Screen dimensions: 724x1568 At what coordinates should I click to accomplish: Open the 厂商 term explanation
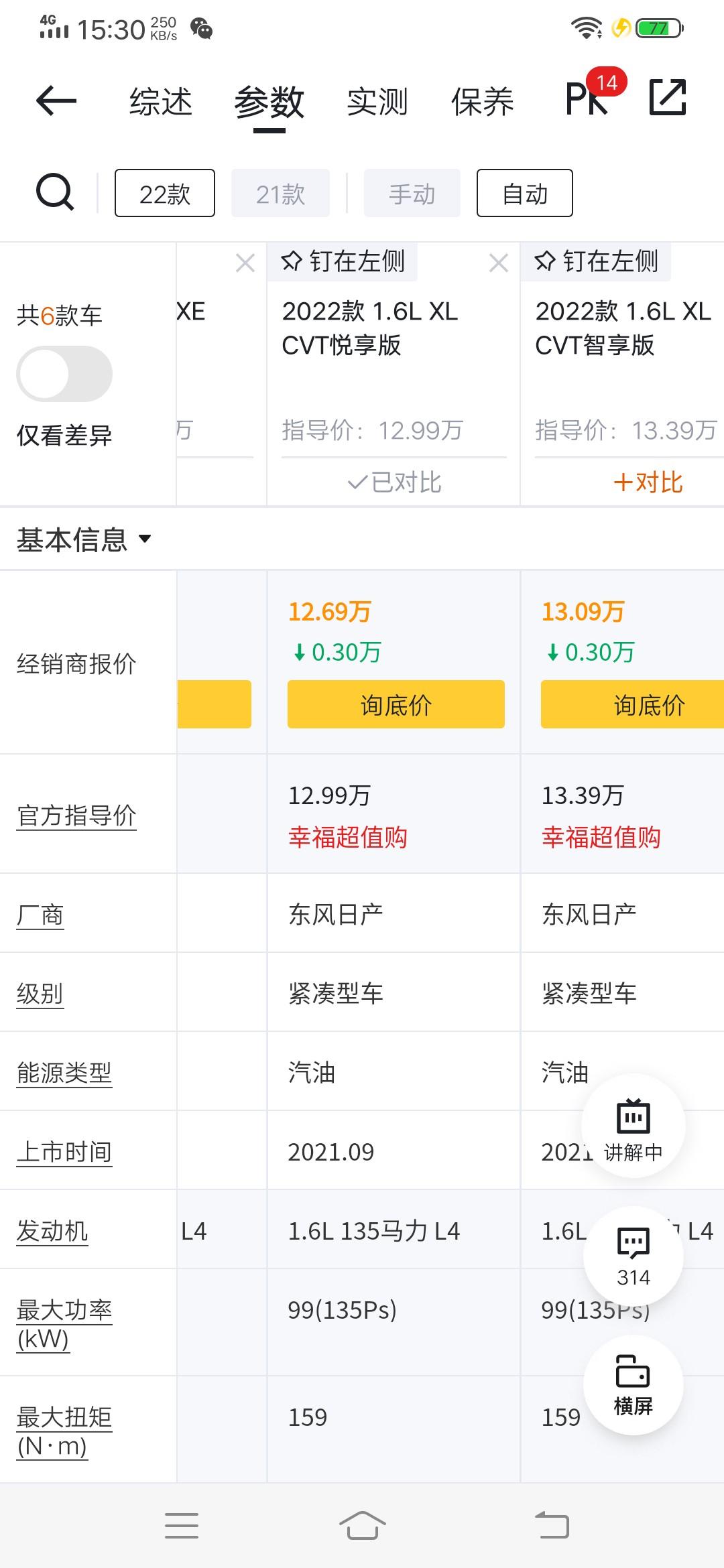coord(40,915)
